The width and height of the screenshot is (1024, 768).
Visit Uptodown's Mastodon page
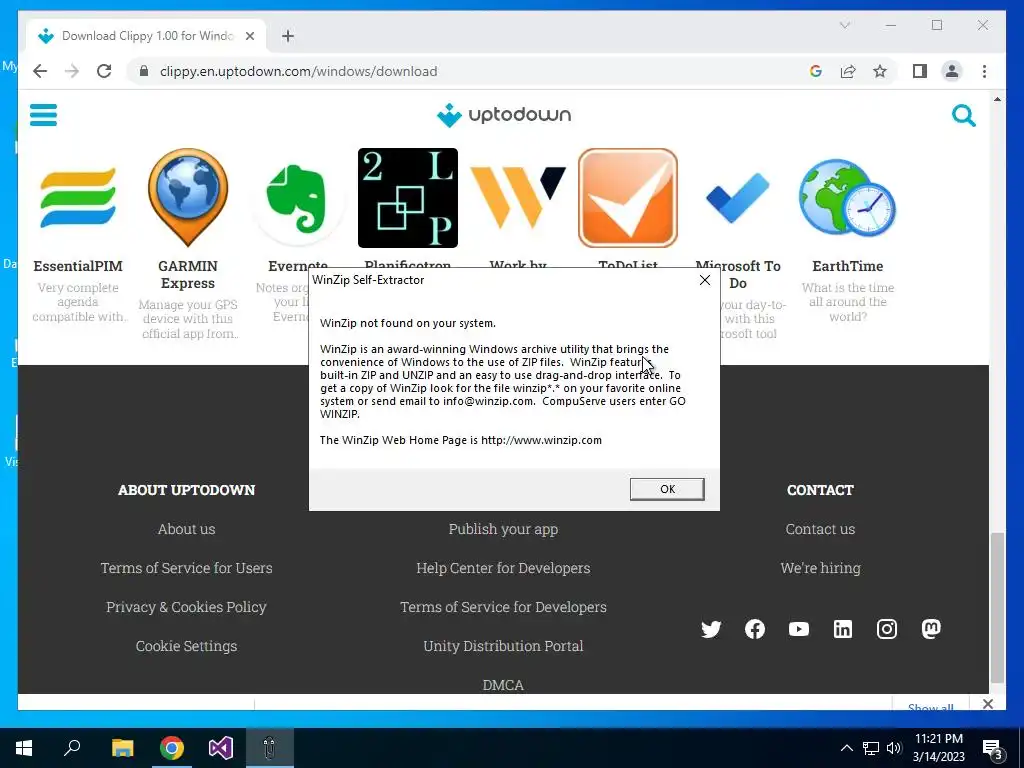pyautogui.click(x=931, y=629)
